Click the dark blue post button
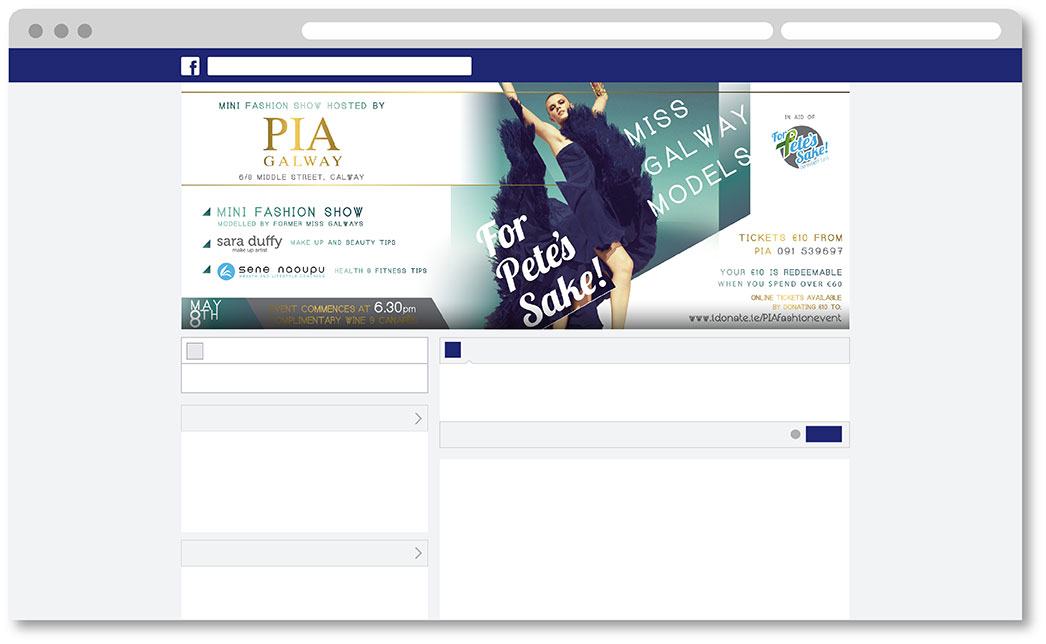 click(x=823, y=434)
